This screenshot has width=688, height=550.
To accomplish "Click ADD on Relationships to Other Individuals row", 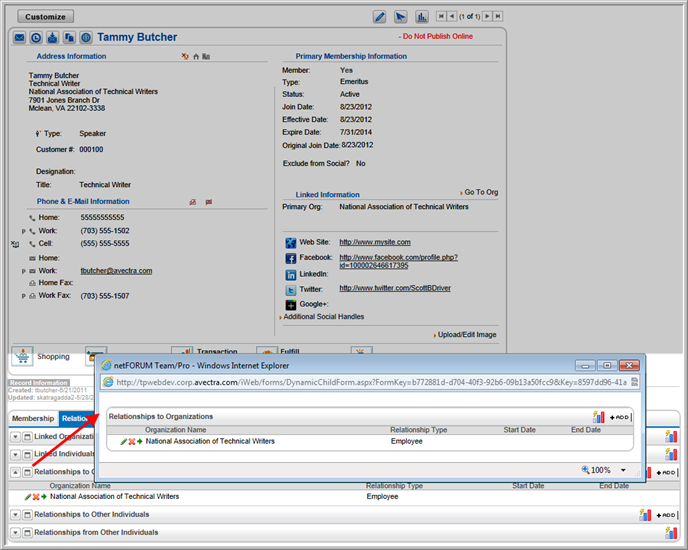I will click(666, 515).
